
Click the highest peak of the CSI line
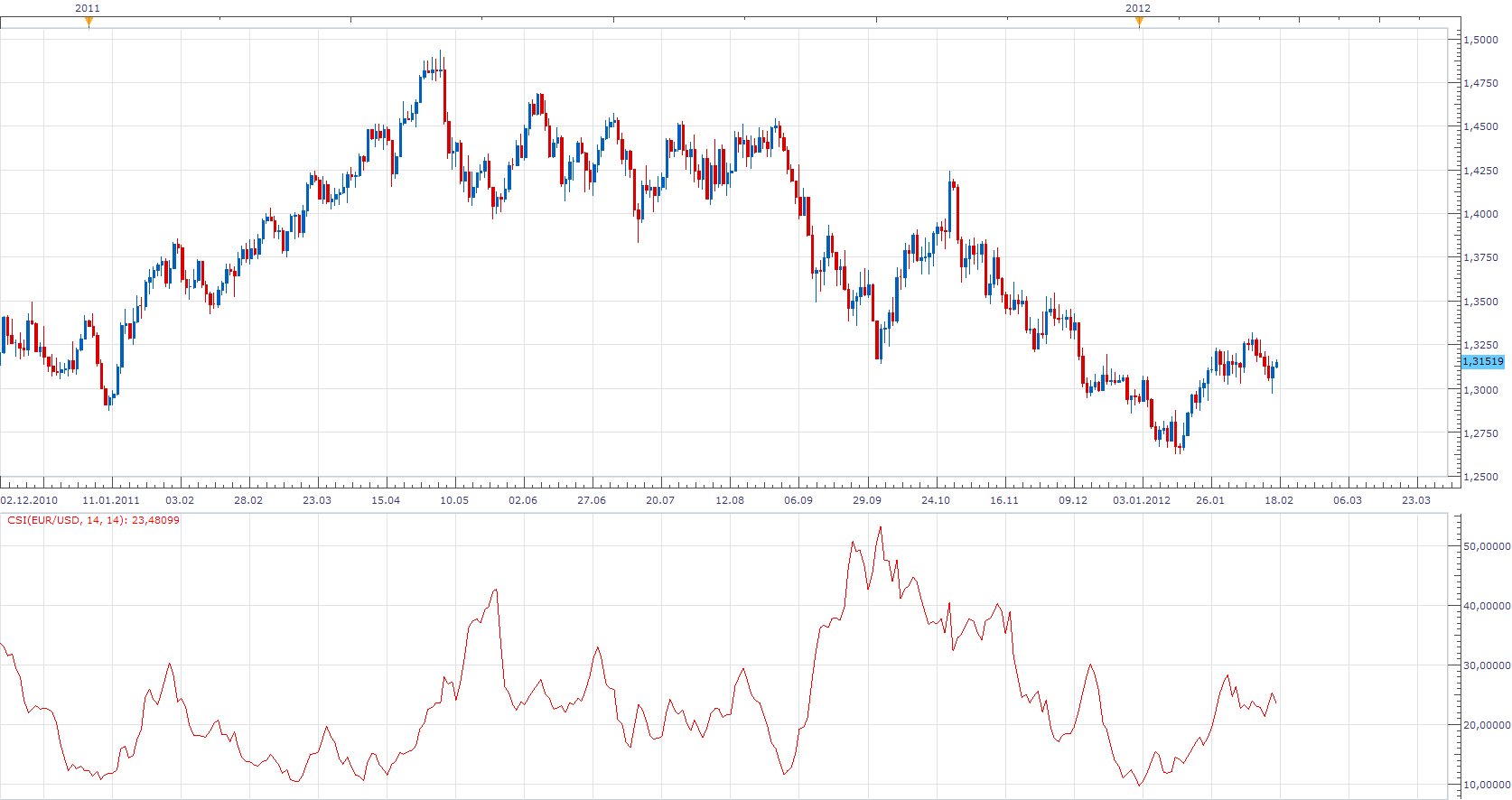coord(881,528)
